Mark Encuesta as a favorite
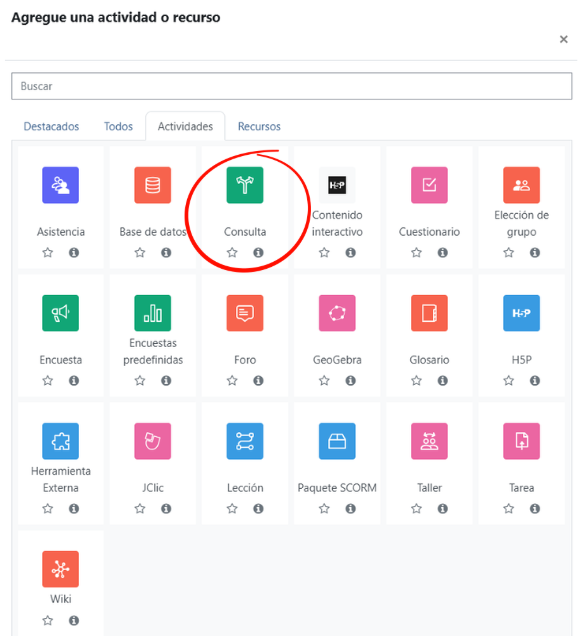Screen dimensions: 581x636 (x=47, y=380)
